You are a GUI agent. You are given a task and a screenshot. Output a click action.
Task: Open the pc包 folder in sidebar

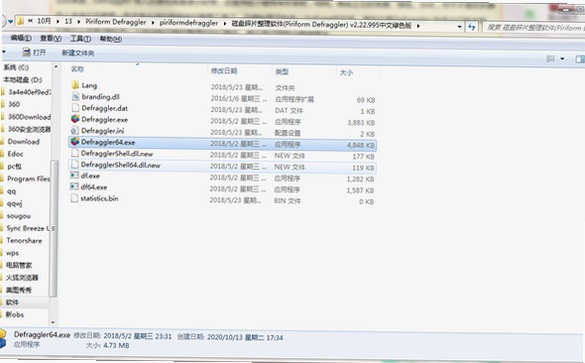[x=14, y=166]
